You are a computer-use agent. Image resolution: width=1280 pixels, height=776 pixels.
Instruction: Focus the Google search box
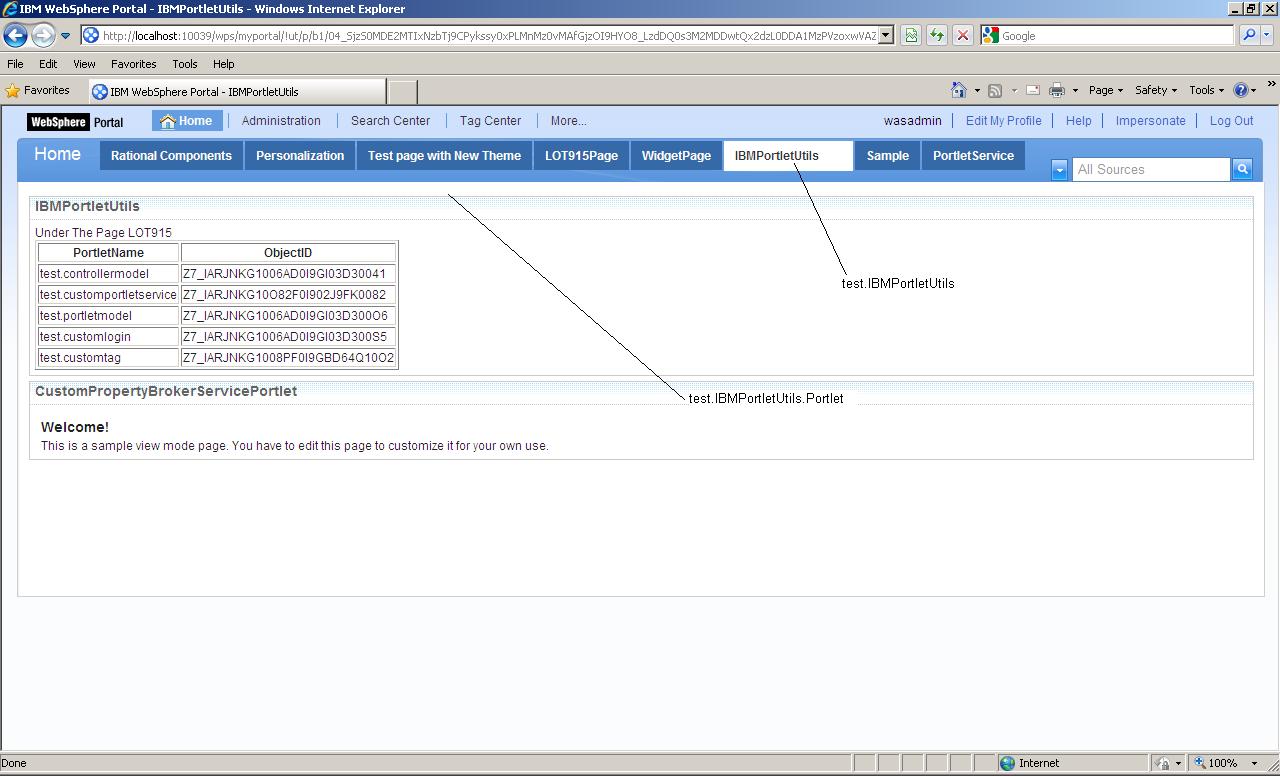[x=1116, y=36]
